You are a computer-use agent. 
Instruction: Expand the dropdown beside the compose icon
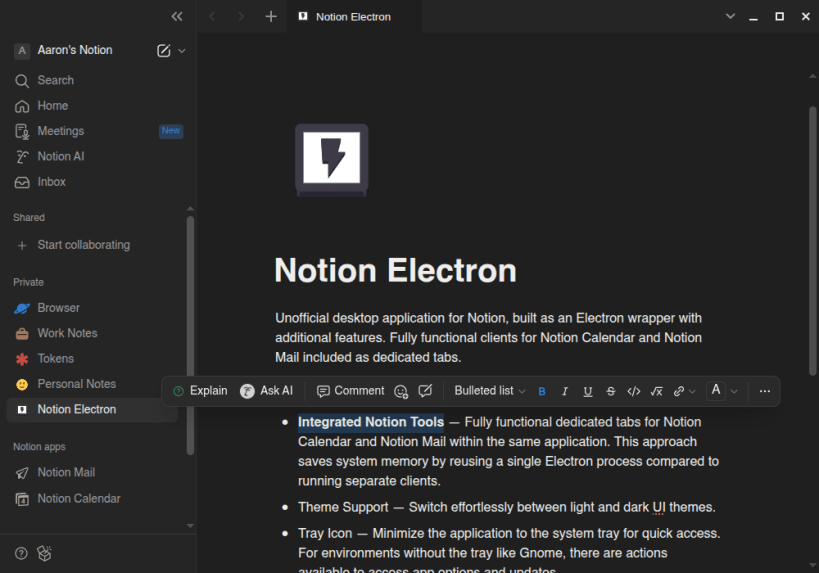pos(182,51)
